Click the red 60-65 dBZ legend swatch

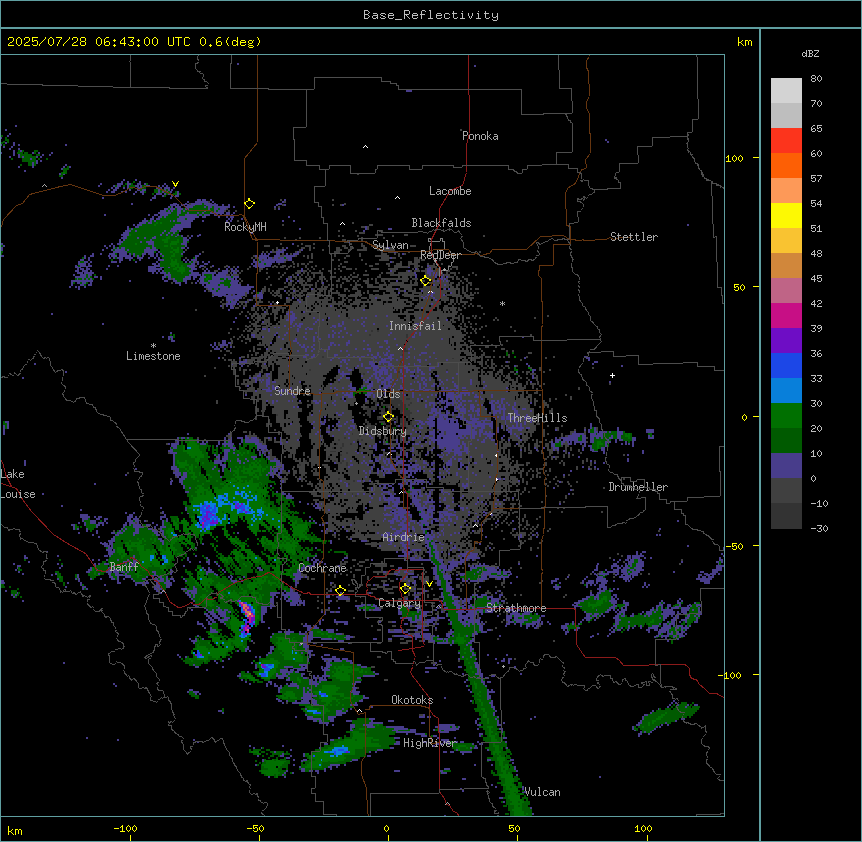pyautogui.click(x=786, y=141)
